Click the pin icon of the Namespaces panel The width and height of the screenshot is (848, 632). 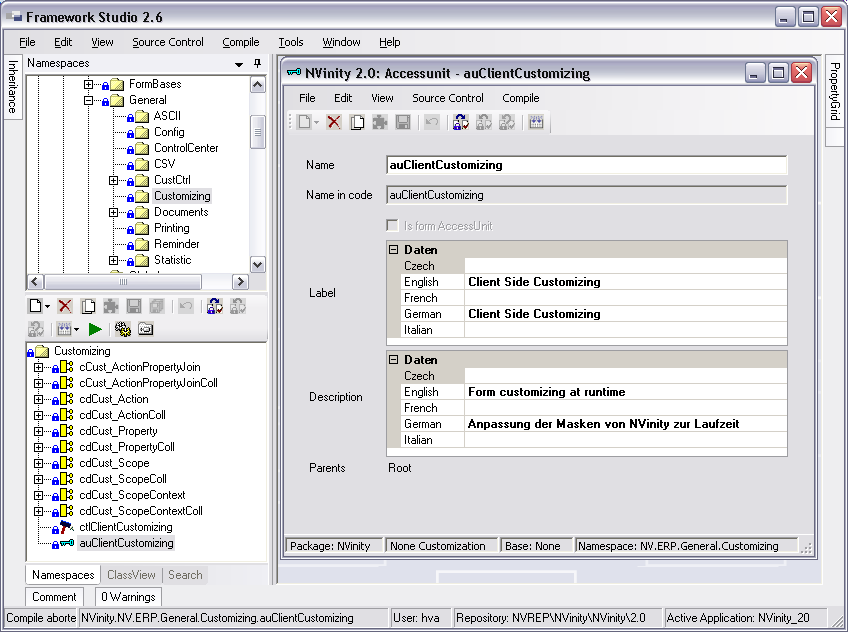[257, 64]
